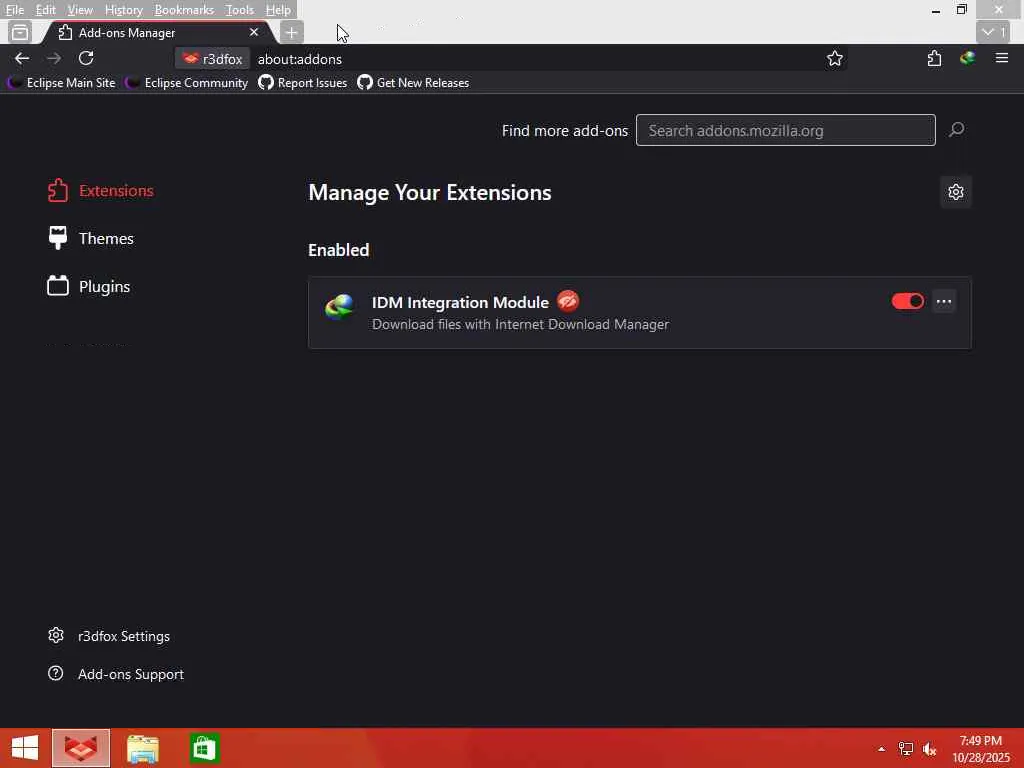Open Get New Releases bookmark

click(413, 83)
